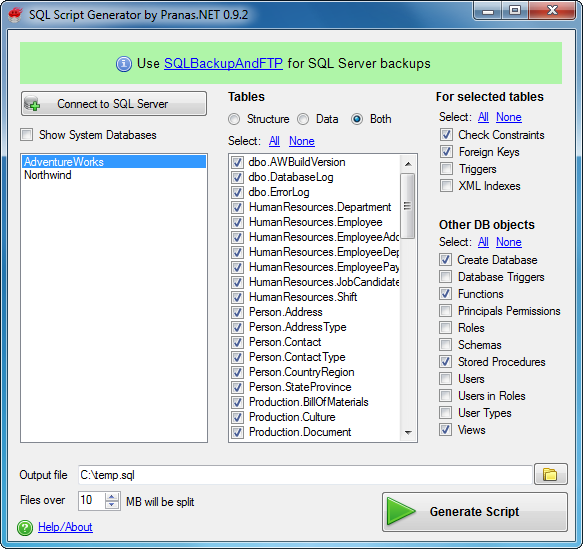Enable the Triggers checkbox

[x=446, y=169]
